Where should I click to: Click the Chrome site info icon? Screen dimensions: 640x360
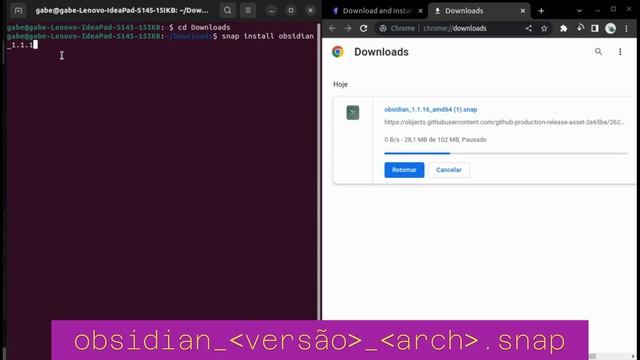pyautogui.click(x=383, y=28)
